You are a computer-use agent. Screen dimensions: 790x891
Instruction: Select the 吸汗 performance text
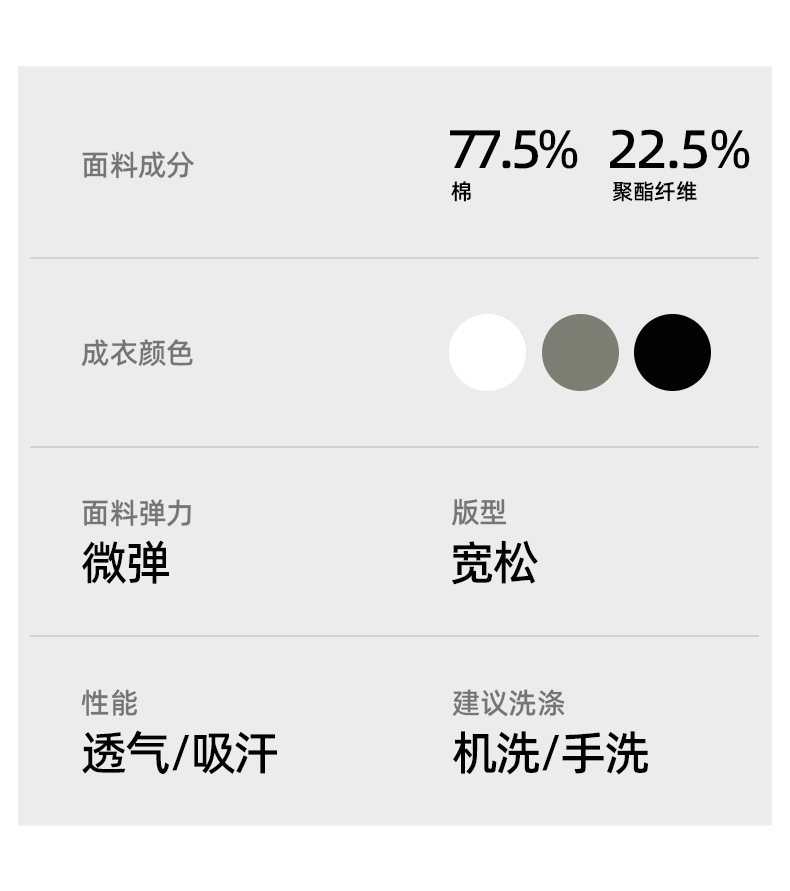point(234,754)
